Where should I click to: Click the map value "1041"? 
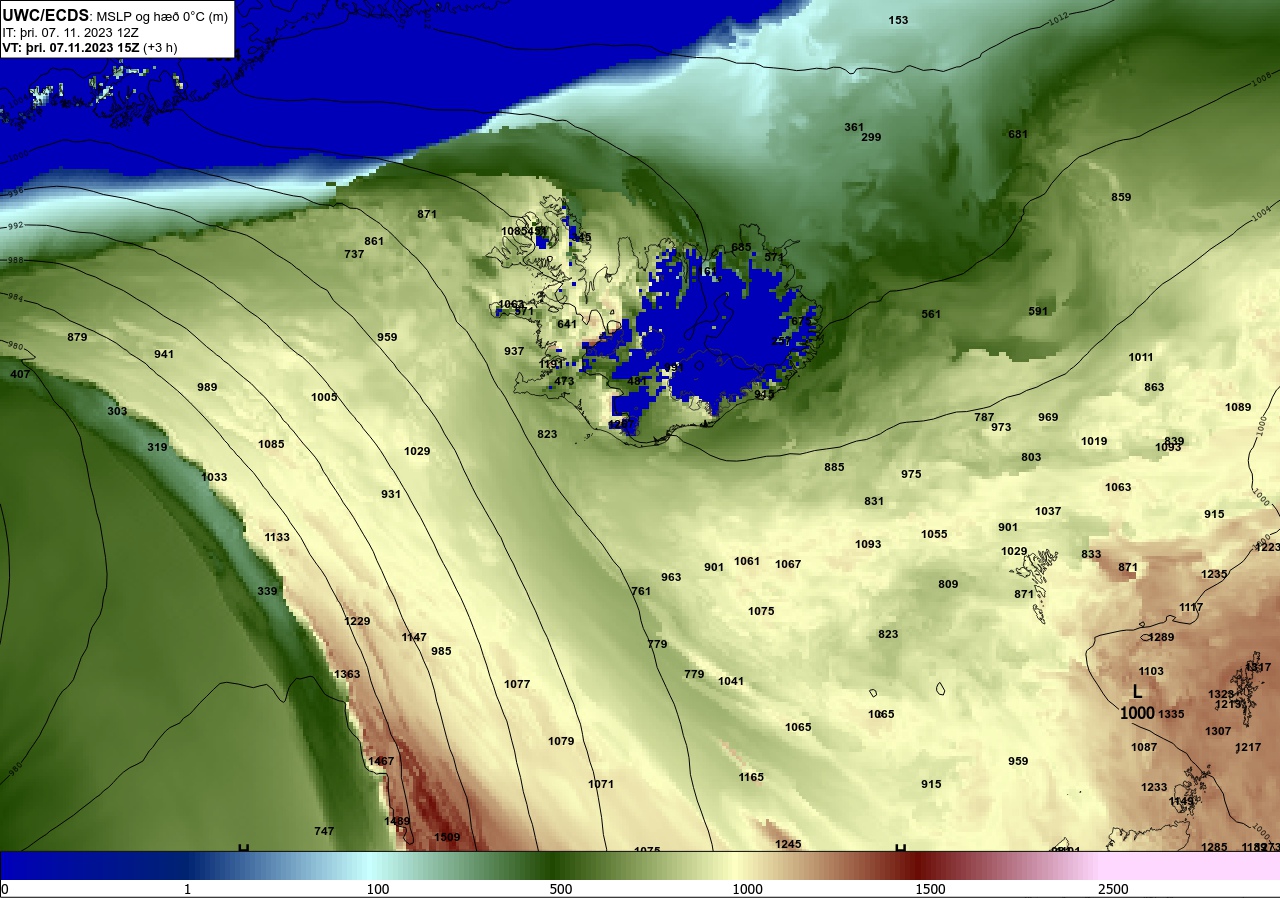point(731,681)
